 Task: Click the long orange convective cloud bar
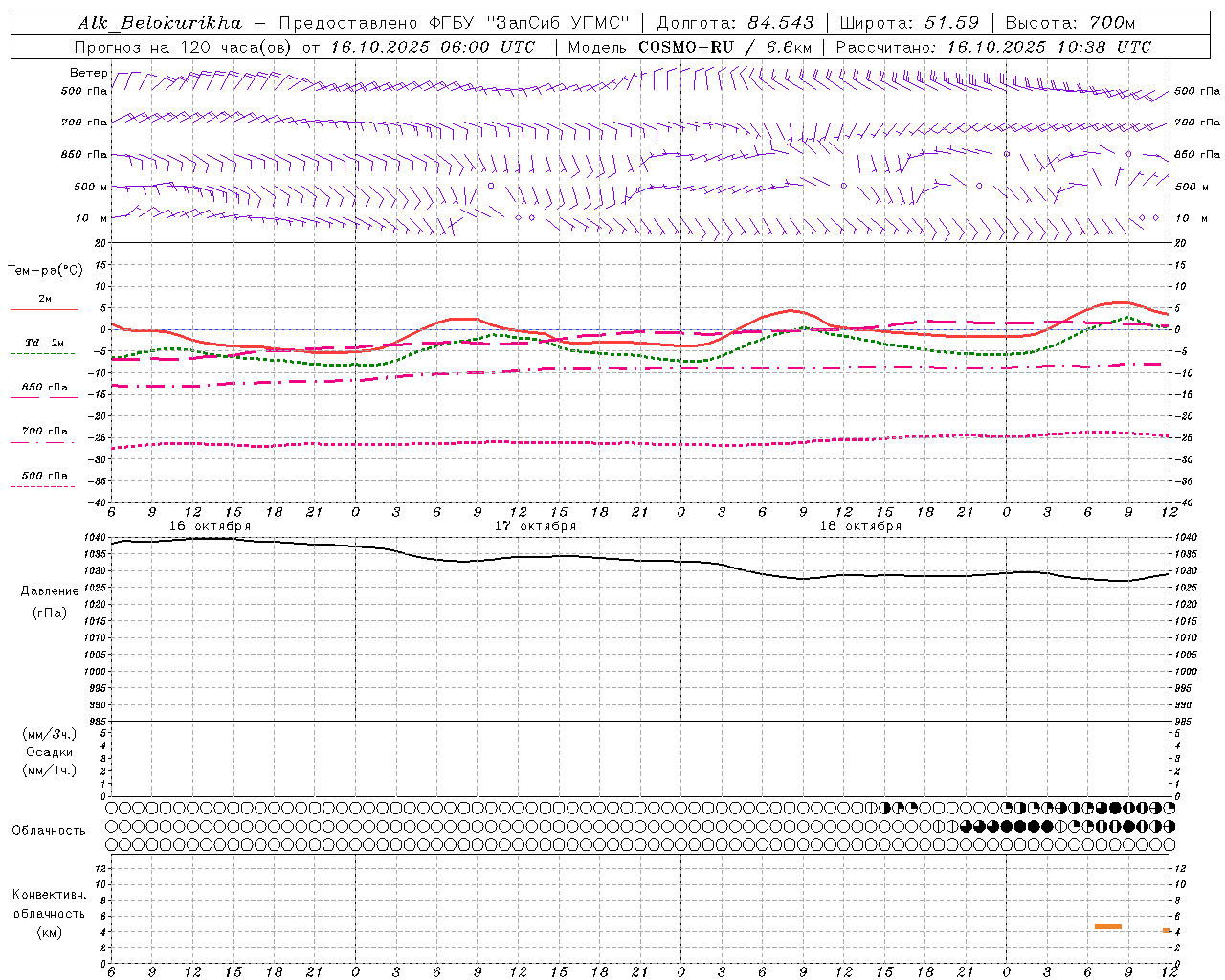(x=1108, y=926)
